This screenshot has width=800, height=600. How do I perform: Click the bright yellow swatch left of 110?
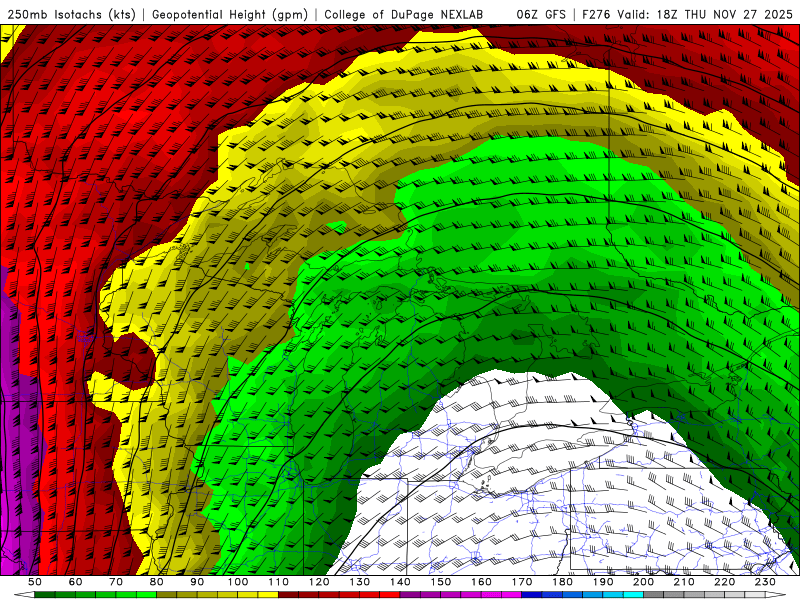(268, 595)
